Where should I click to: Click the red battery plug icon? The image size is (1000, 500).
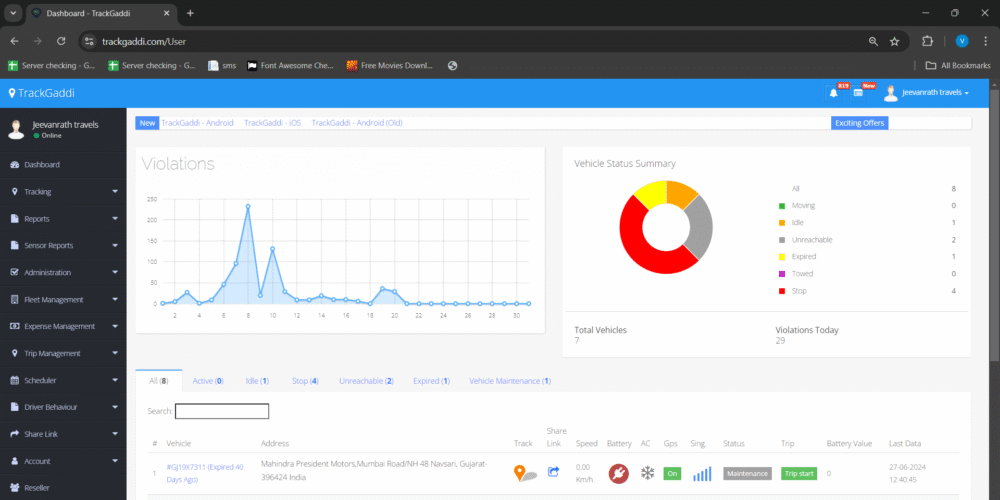(x=618, y=473)
